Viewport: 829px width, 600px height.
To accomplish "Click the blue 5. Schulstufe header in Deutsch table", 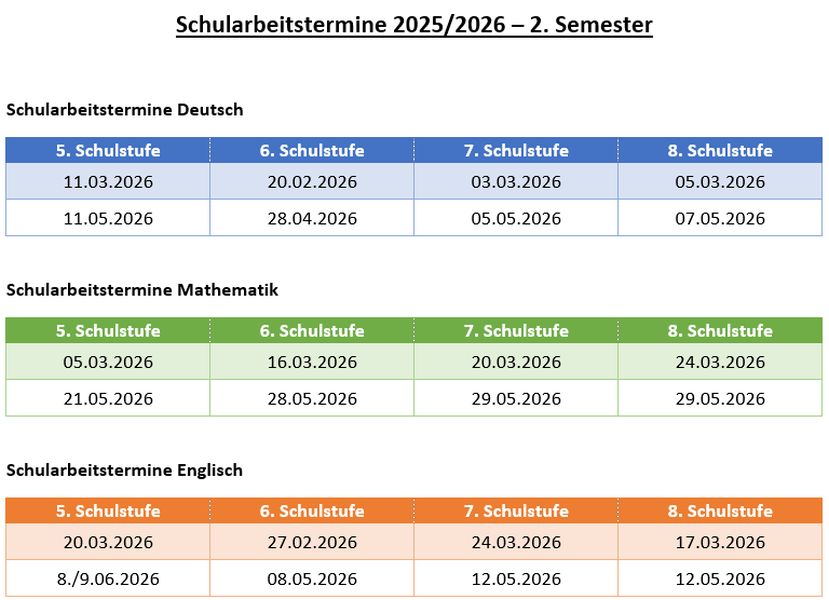I will coord(108,150).
